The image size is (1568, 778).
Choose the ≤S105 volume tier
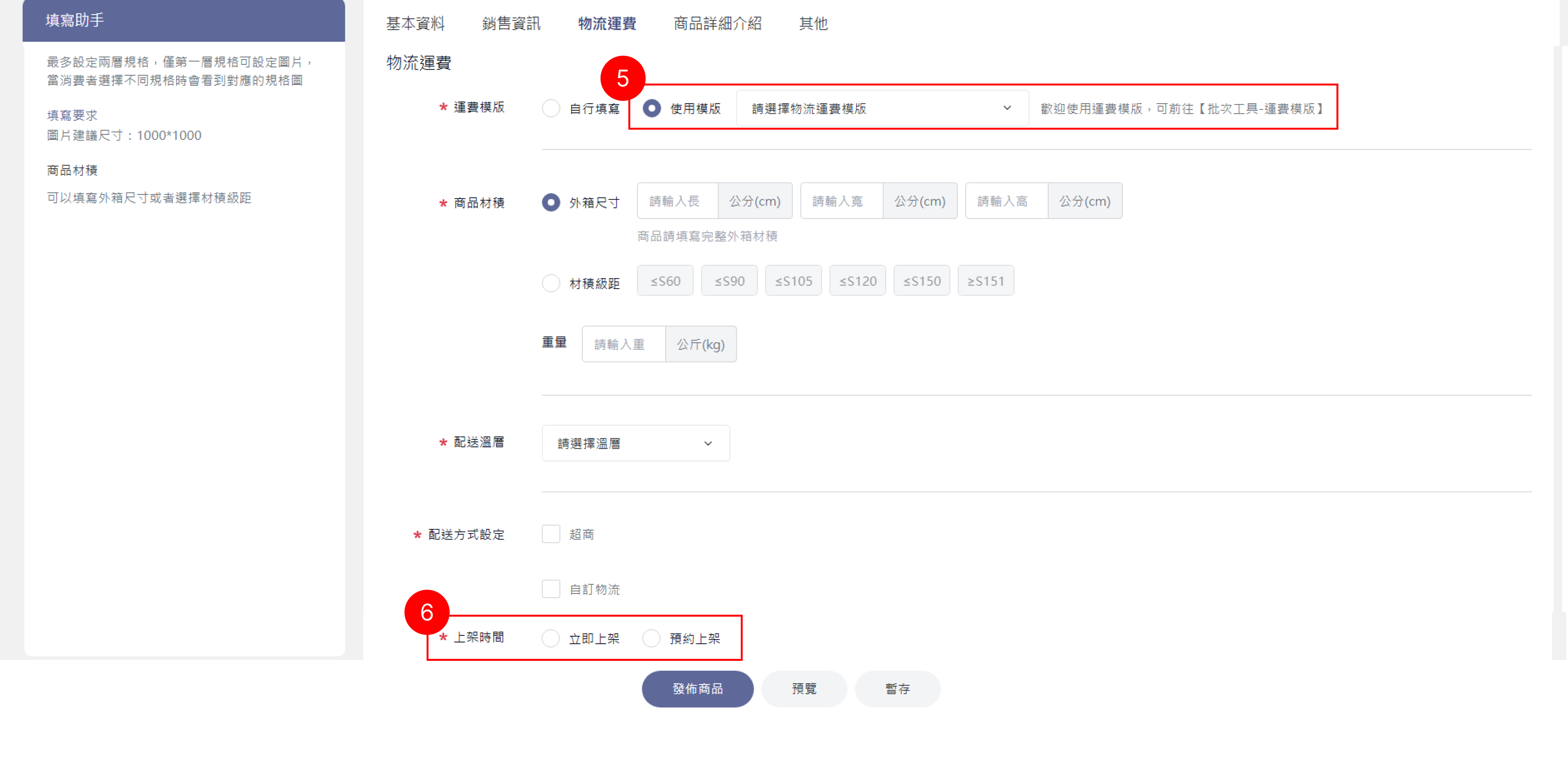click(793, 280)
